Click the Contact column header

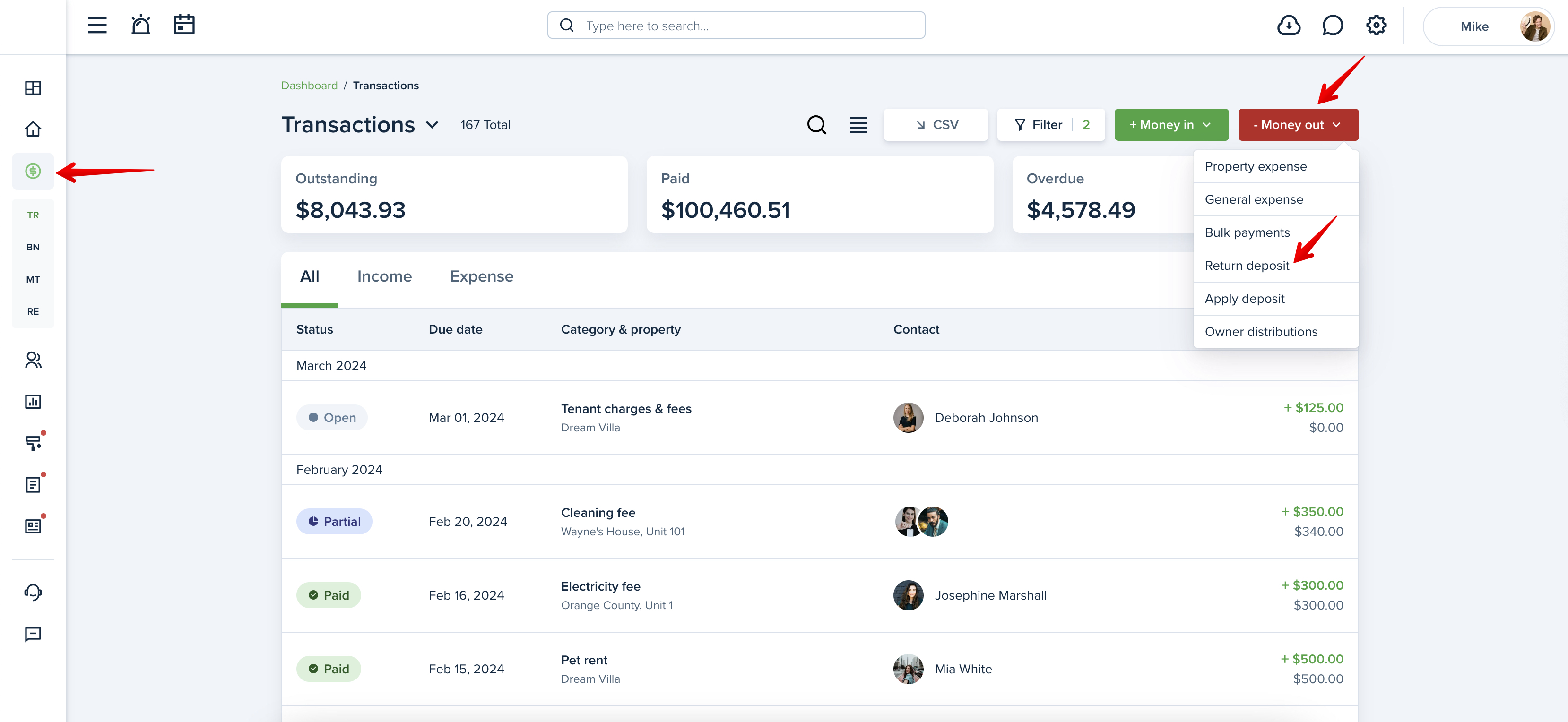pyautogui.click(x=916, y=330)
